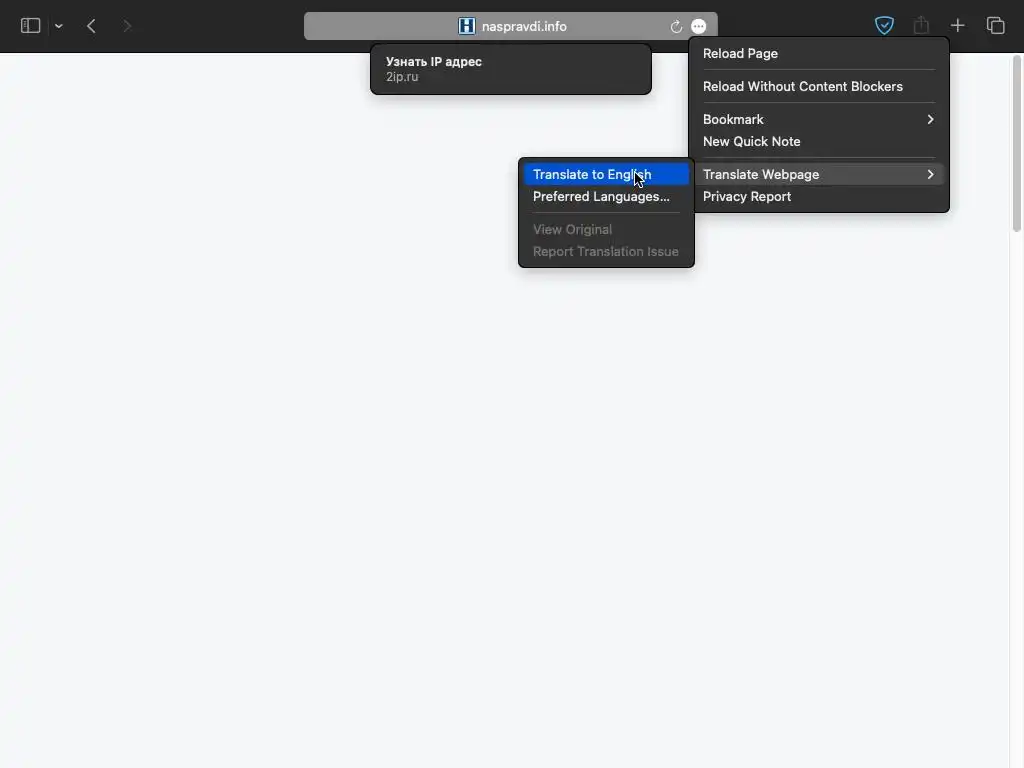Open the tab group dropdown arrow
Image resolution: width=1024 pixels, height=768 pixels.
(x=59, y=26)
